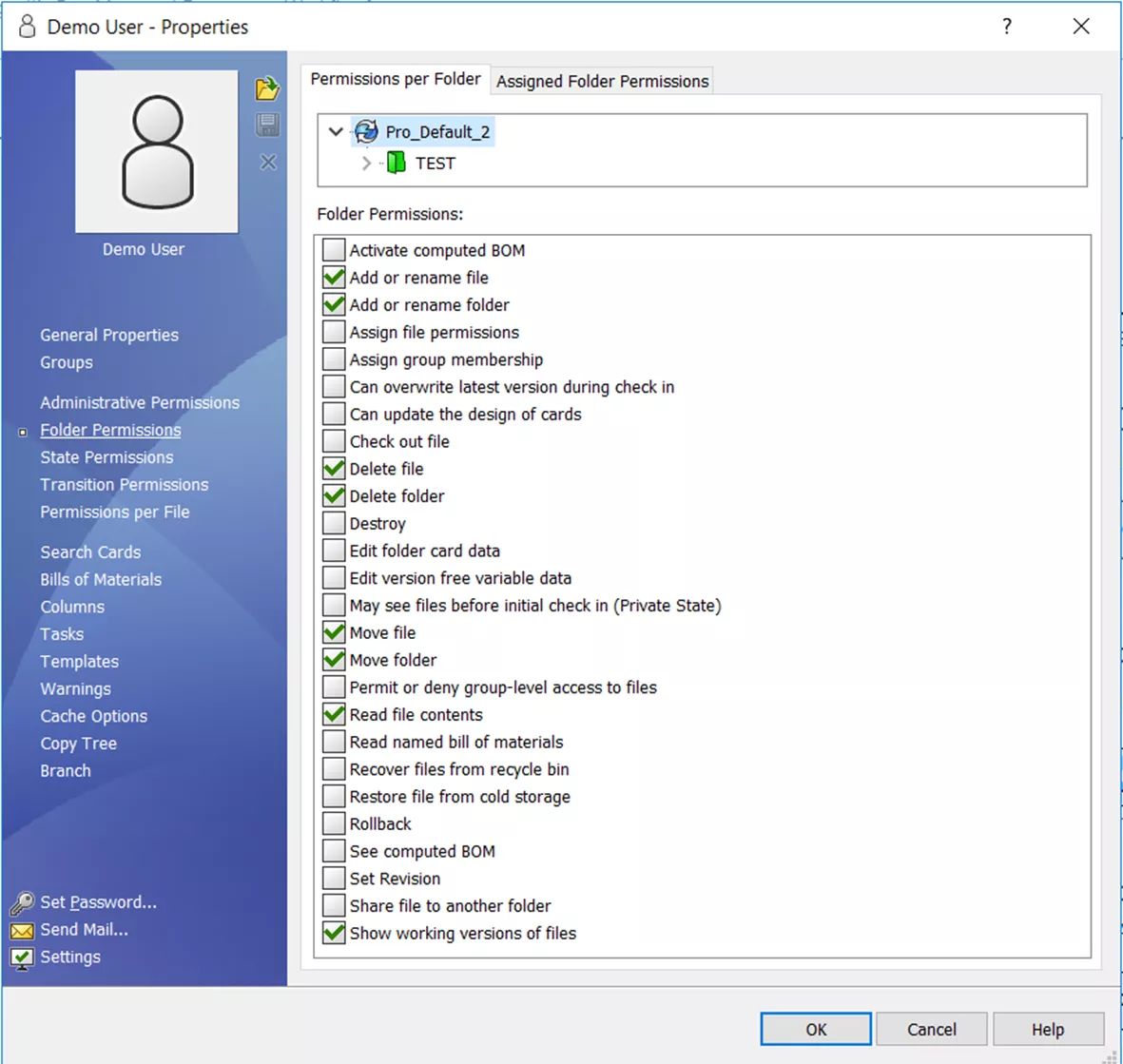The image size is (1123, 1064).
Task: Expand the TEST folder node
Action: pos(366,164)
